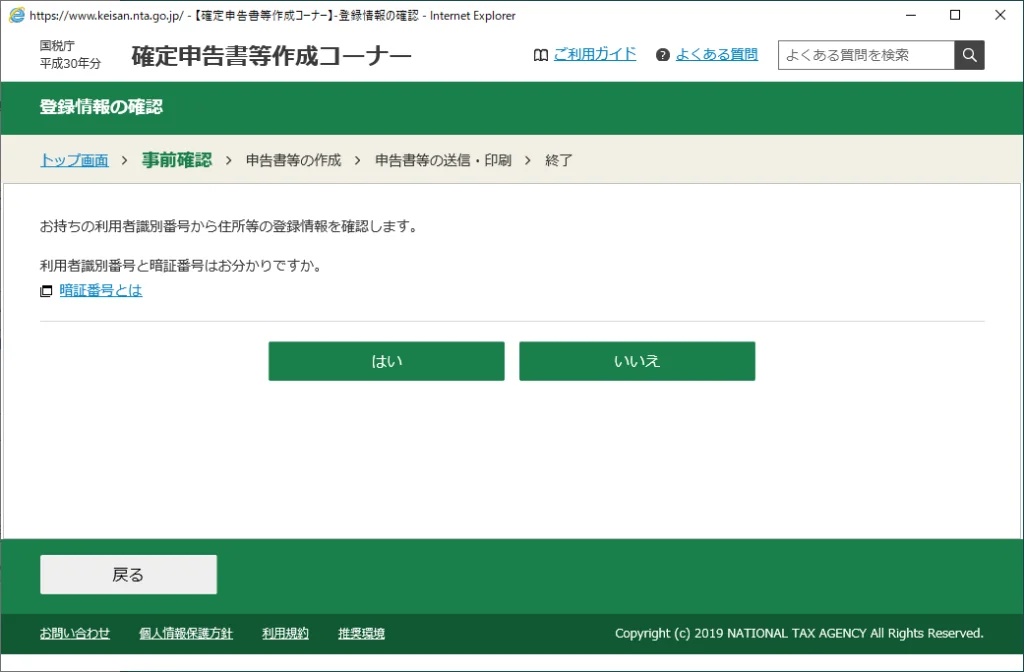Image resolution: width=1024 pixels, height=672 pixels.
Task: Click the search magnifier button
Action: coord(968,55)
